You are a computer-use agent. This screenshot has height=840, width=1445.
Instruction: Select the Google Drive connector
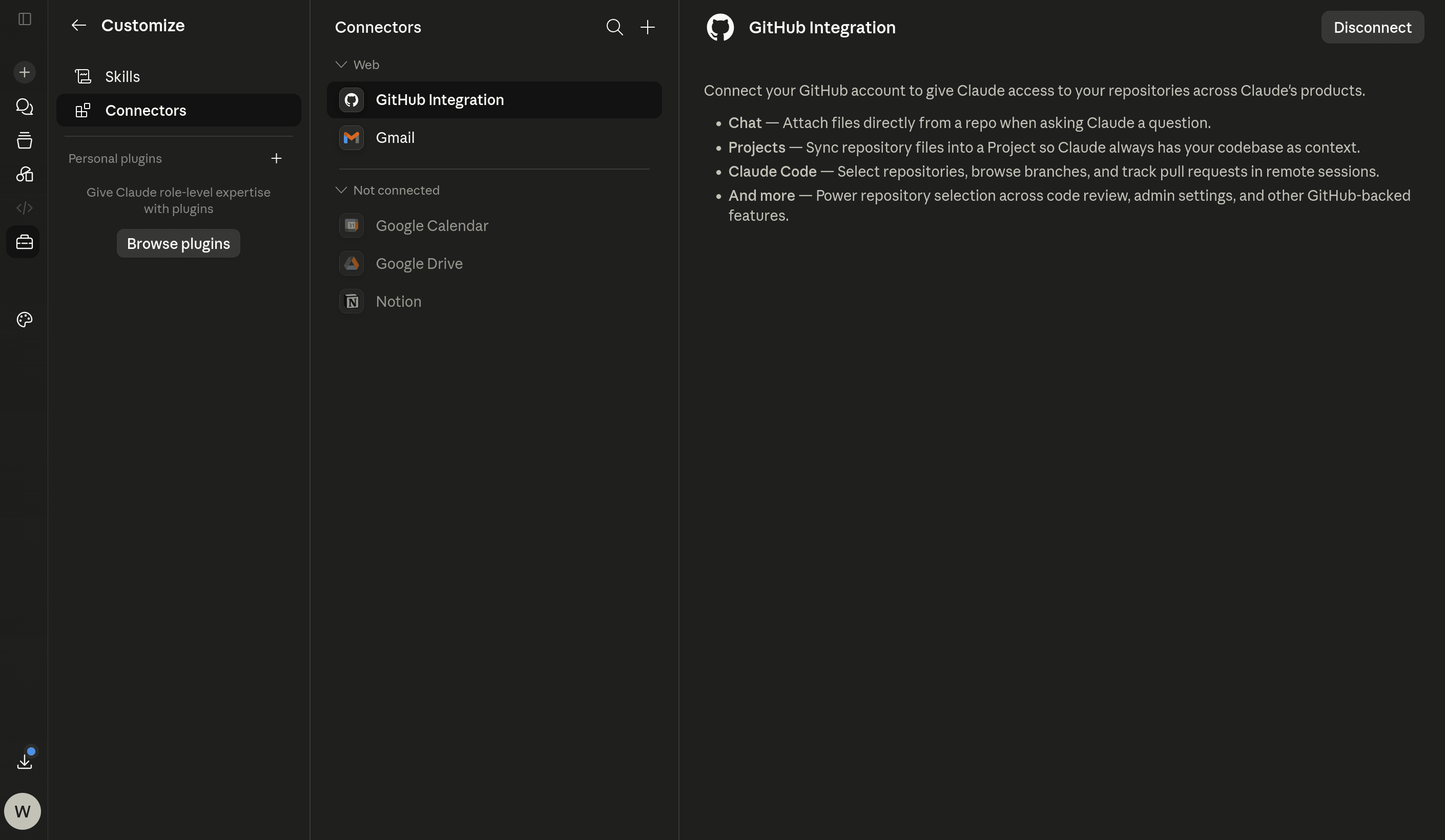(494, 263)
